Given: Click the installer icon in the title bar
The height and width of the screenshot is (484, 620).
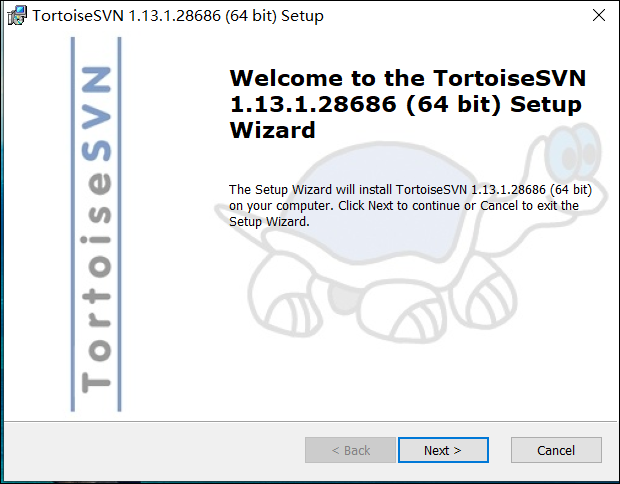Looking at the screenshot, I should (17, 16).
